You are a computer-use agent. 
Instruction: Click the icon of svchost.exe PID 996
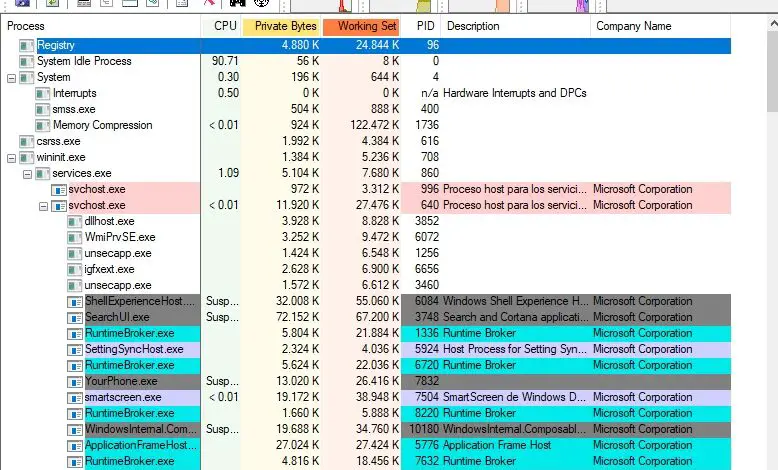click(59, 190)
